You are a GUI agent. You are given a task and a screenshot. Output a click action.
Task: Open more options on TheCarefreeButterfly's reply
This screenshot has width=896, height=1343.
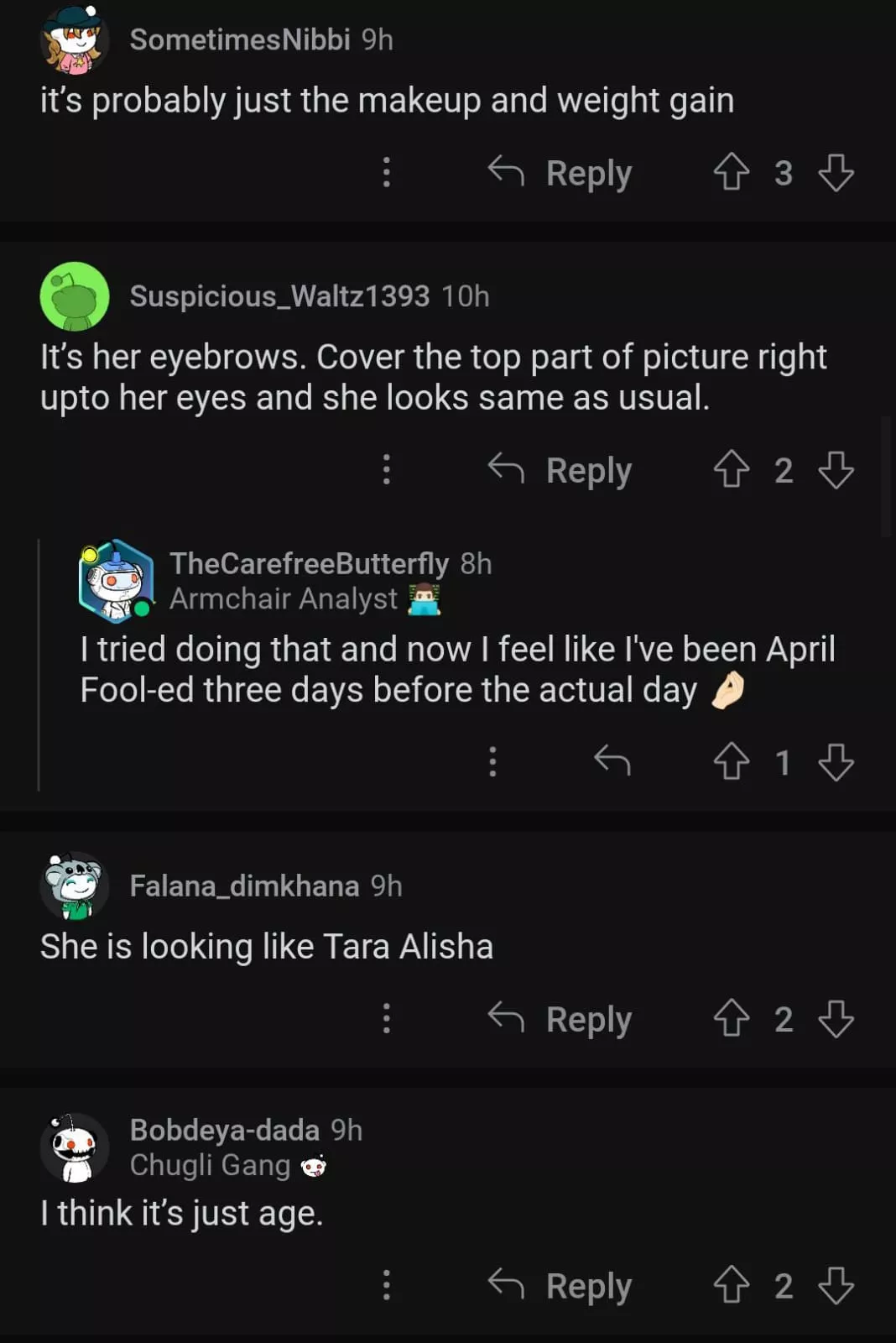pos(492,761)
